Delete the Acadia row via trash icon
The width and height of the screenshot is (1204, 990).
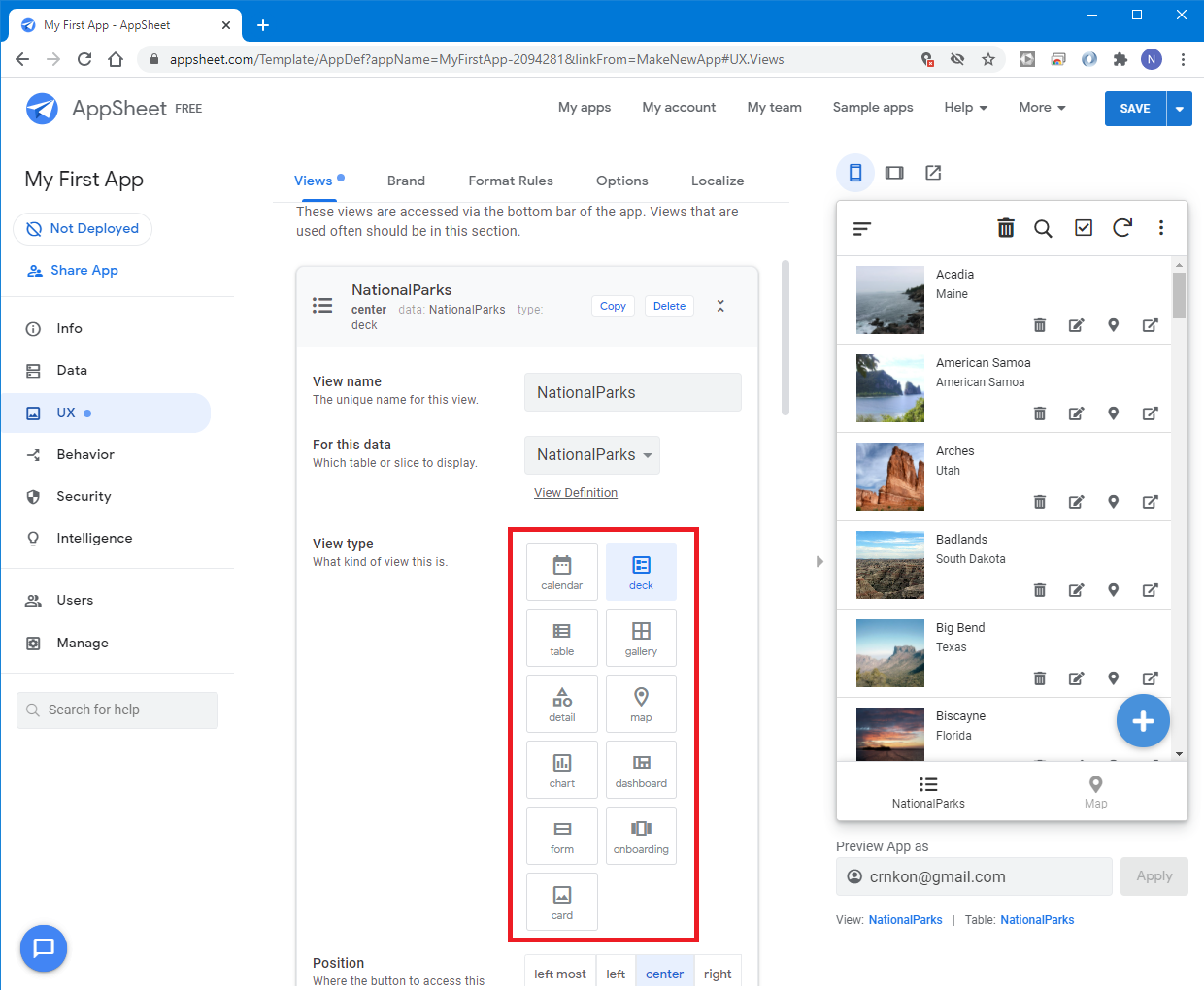[1039, 325]
